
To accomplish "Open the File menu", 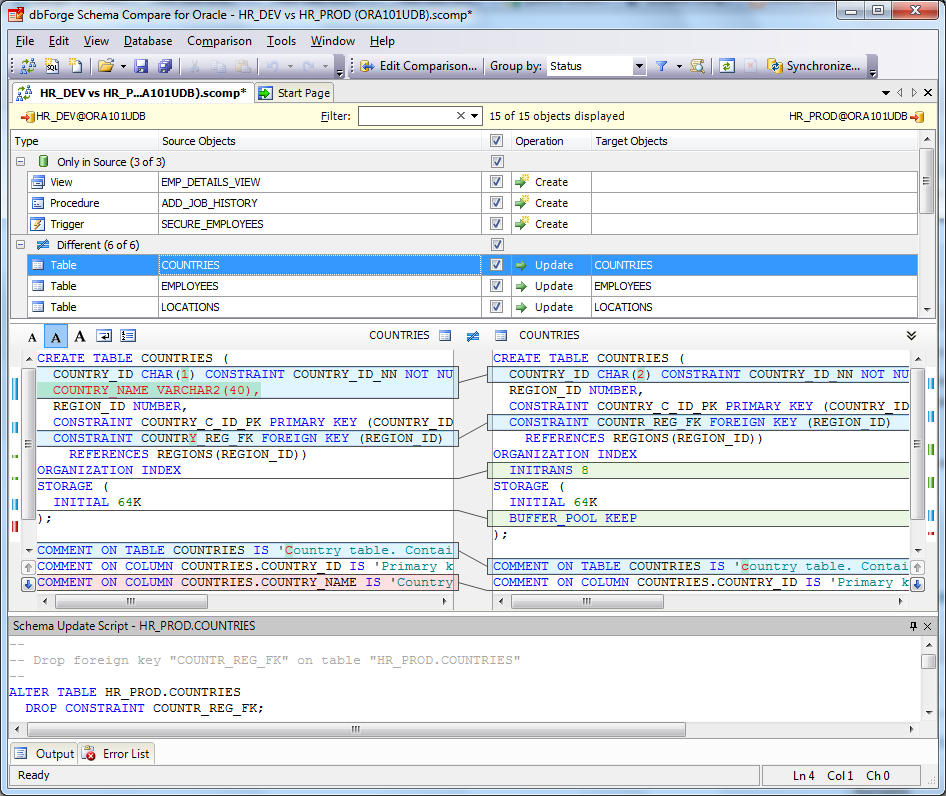I will (x=25, y=41).
